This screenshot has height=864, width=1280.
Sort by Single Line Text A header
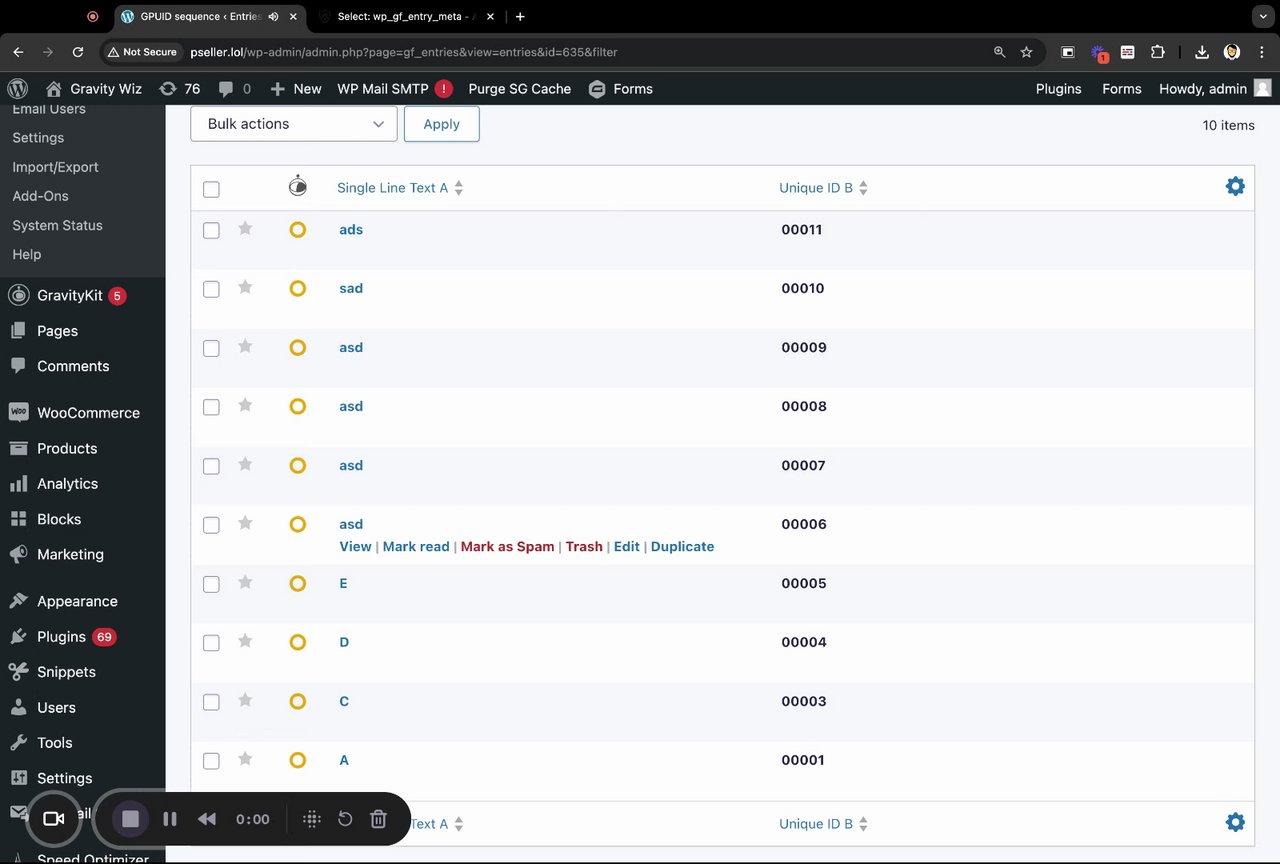tap(400, 188)
